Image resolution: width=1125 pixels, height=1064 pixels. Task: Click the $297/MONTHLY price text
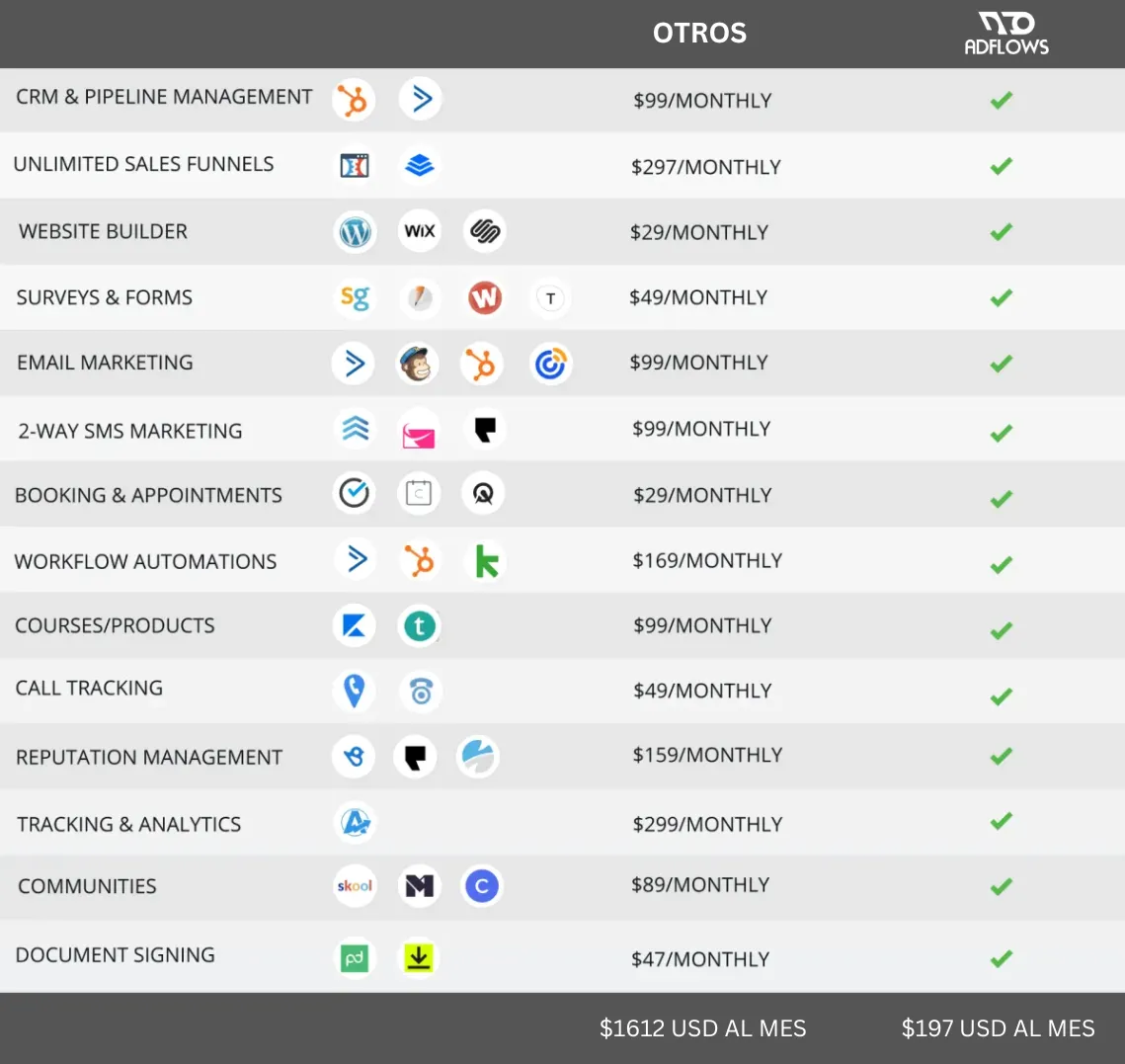tap(705, 167)
